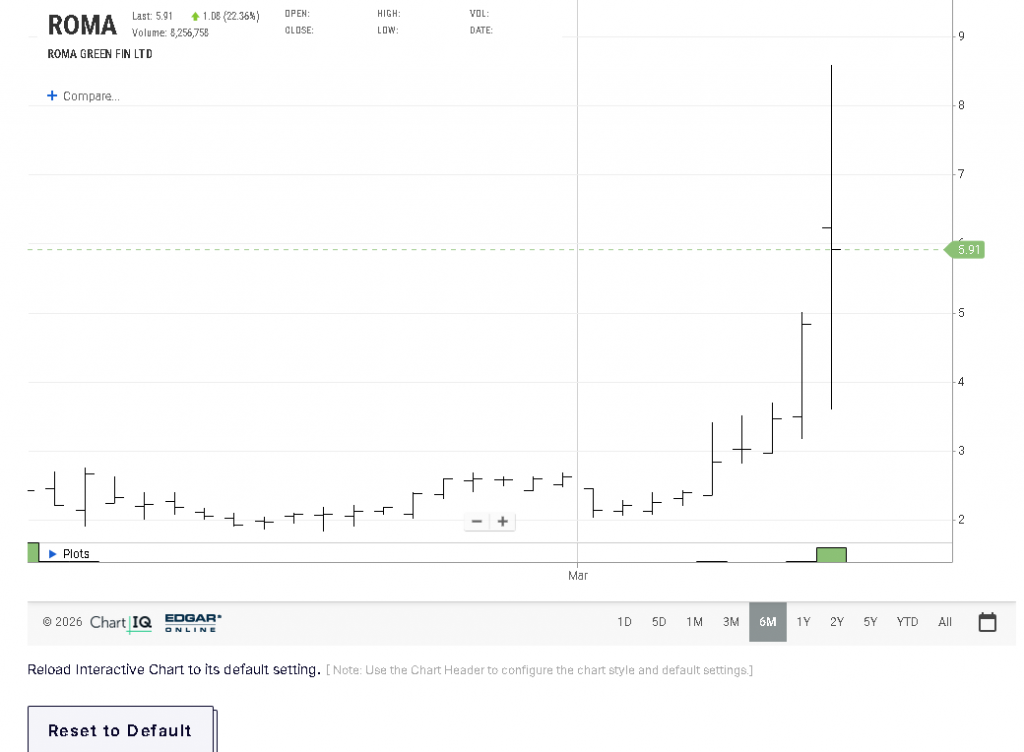Screen dimensions: 1024x752
Task: Expand the Plots panel
Action: pyautogui.click(x=68, y=553)
